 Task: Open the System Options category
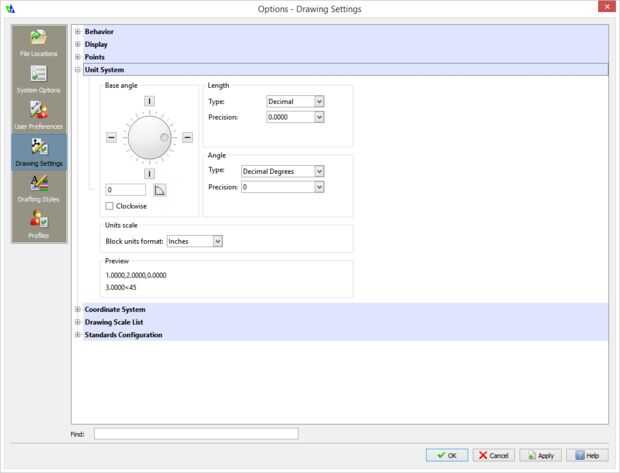39,79
